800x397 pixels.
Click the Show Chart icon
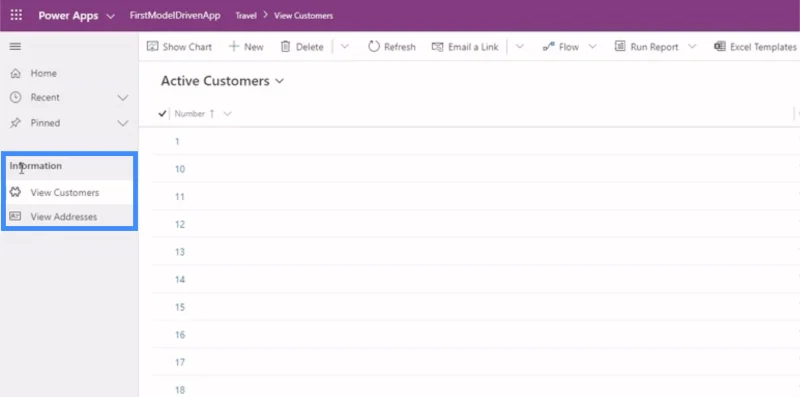click(152, 46)
